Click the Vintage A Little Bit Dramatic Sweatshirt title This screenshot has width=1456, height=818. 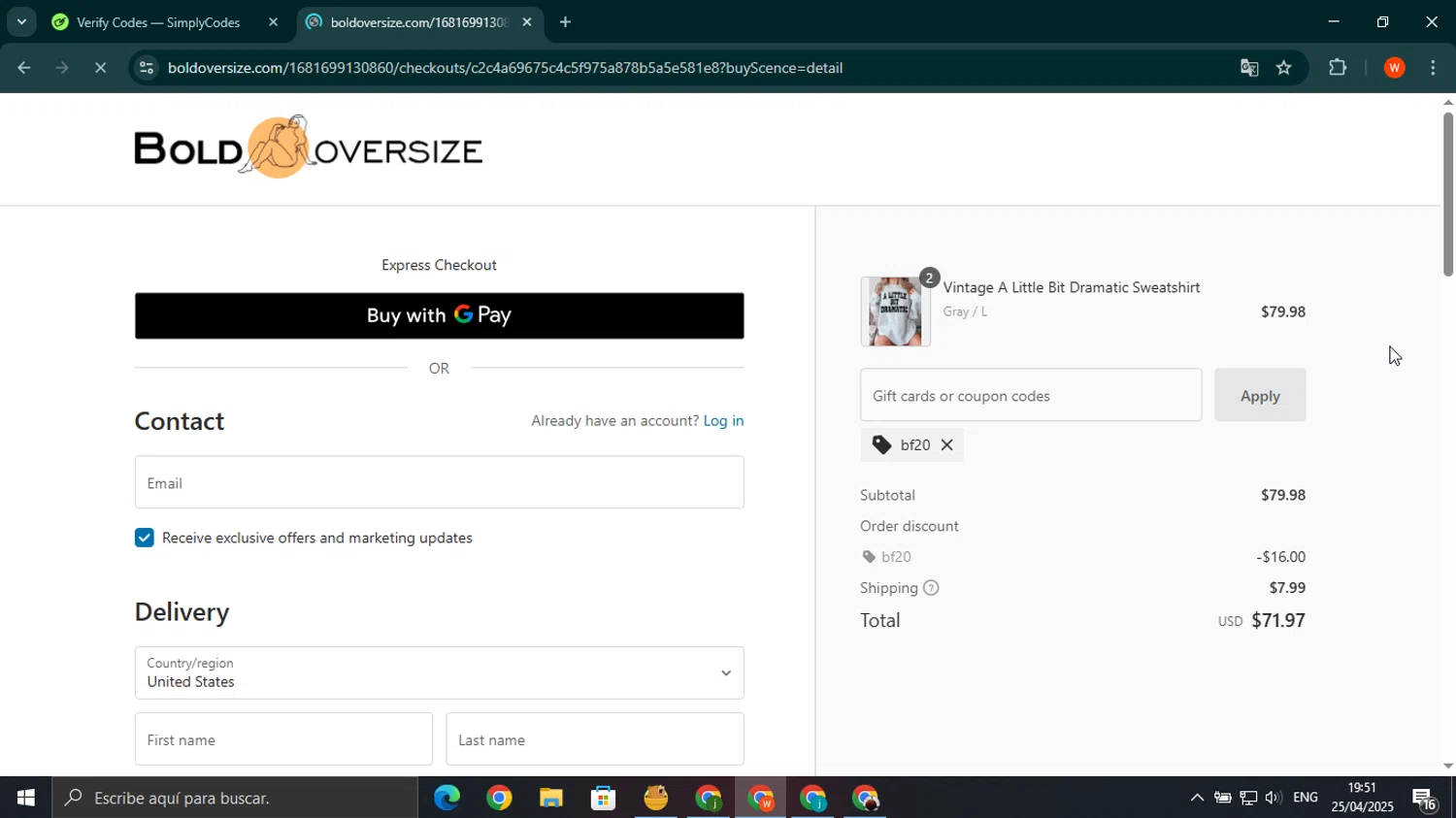pos(1072,287)
